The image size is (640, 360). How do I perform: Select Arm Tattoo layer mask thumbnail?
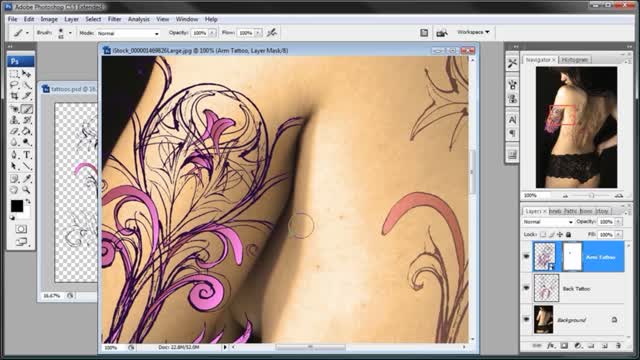pyautogui.click(x=571, y=256)
